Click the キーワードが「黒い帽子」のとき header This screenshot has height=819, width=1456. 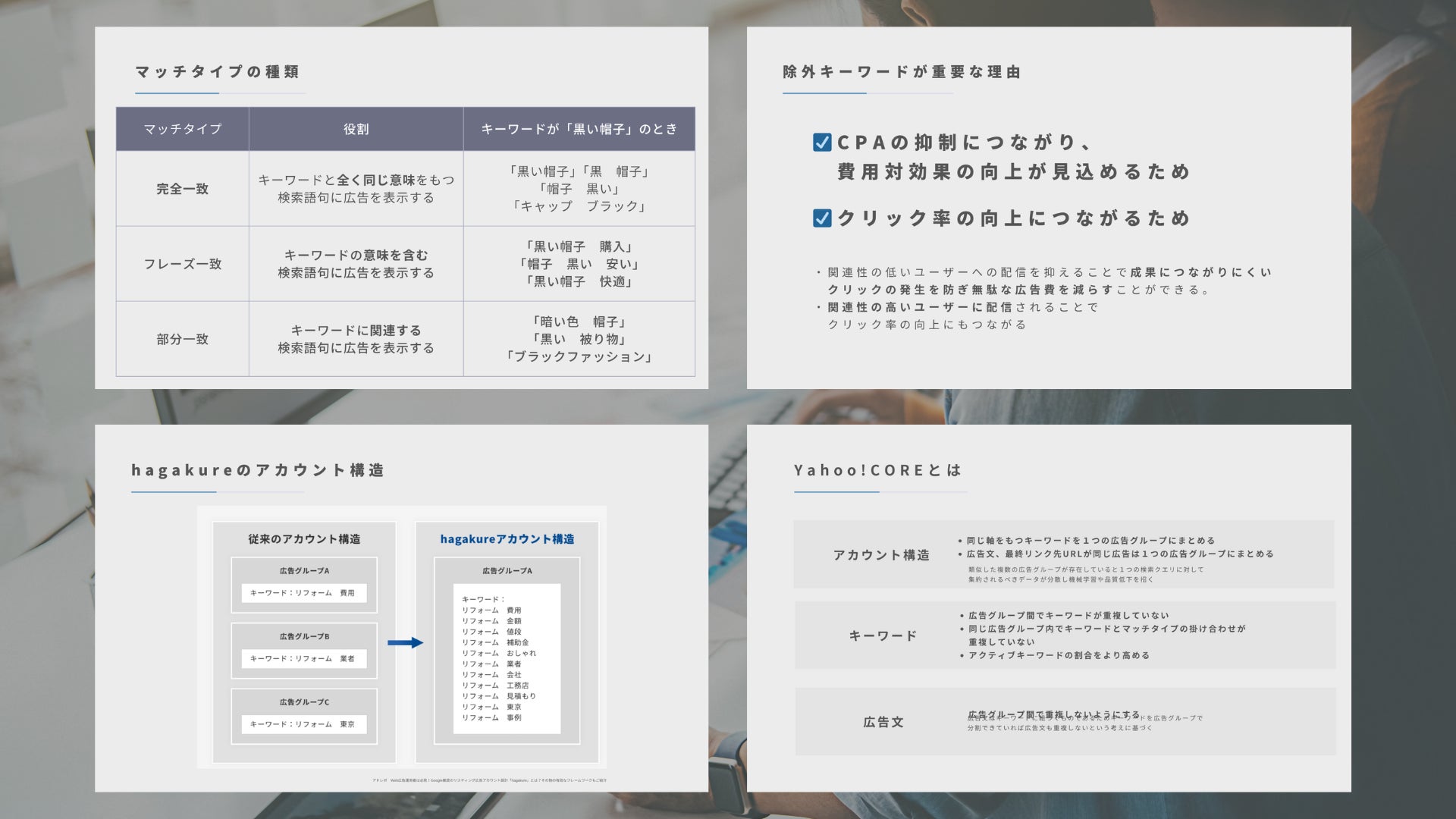click(x=579, y=129)
